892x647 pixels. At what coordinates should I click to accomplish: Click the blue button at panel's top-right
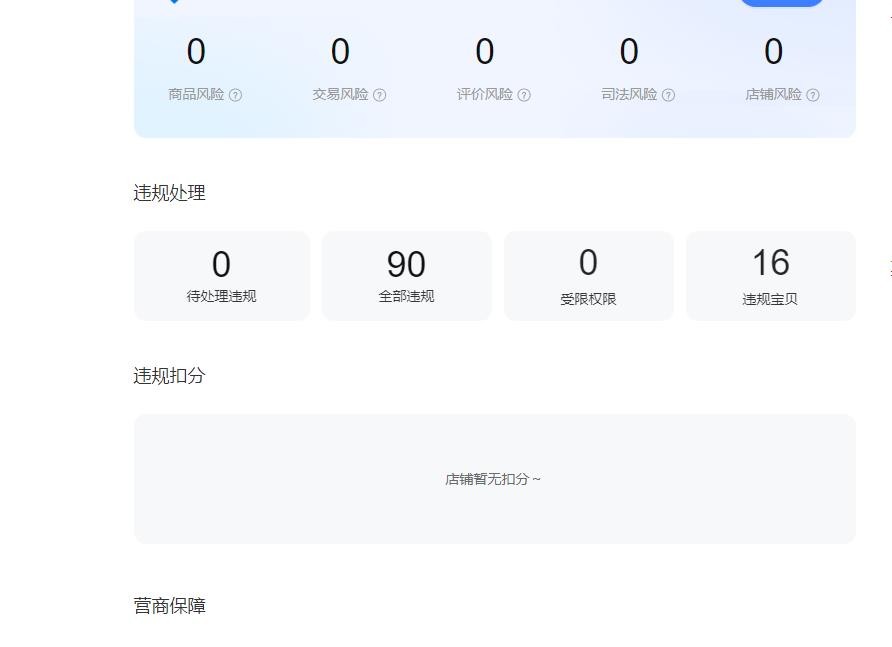click(782, 2)
